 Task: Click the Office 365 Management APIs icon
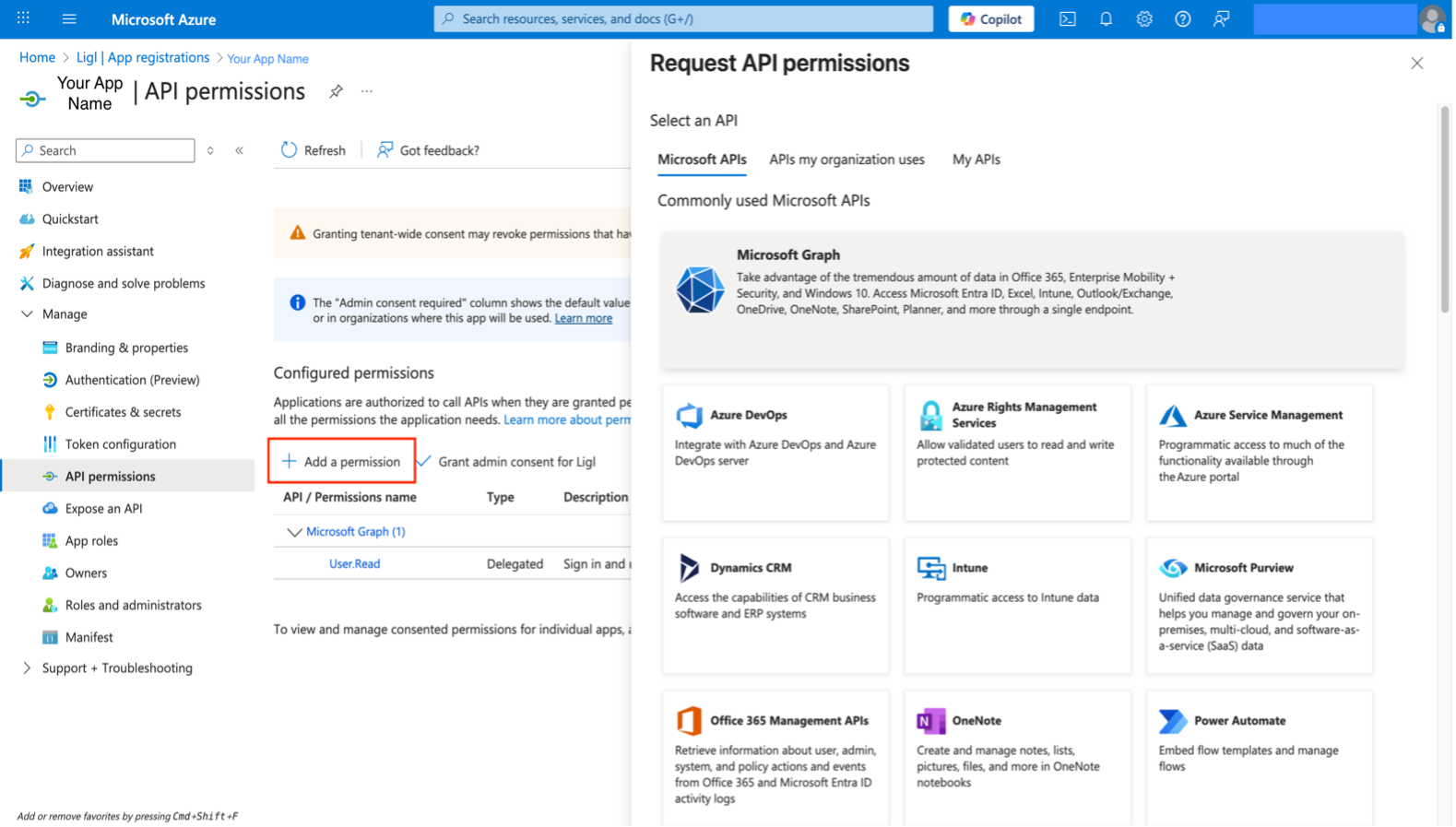click(689, 721)
